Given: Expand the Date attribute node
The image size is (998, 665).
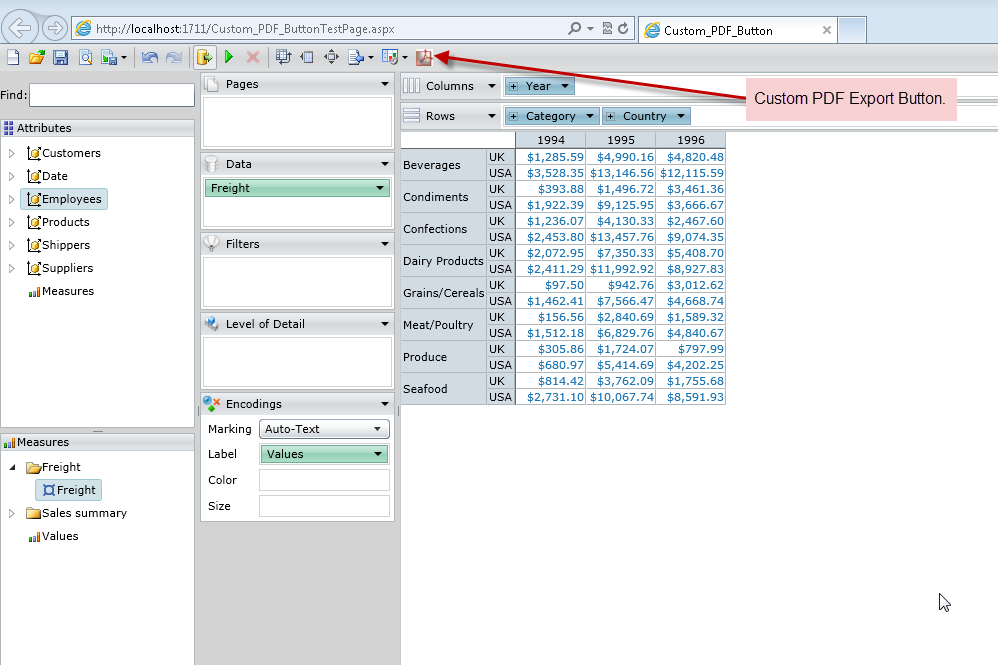Looking at the screenshot, I should 11,176.
